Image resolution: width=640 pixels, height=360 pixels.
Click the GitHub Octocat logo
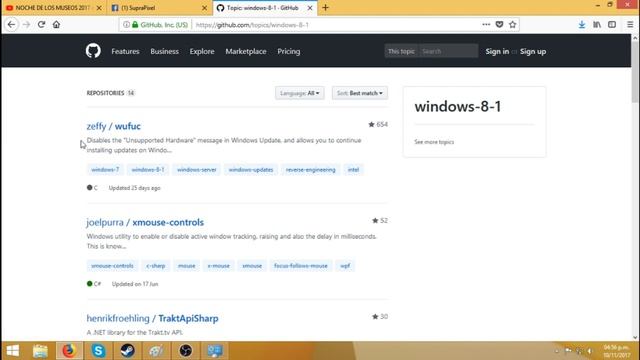(93, 51)
